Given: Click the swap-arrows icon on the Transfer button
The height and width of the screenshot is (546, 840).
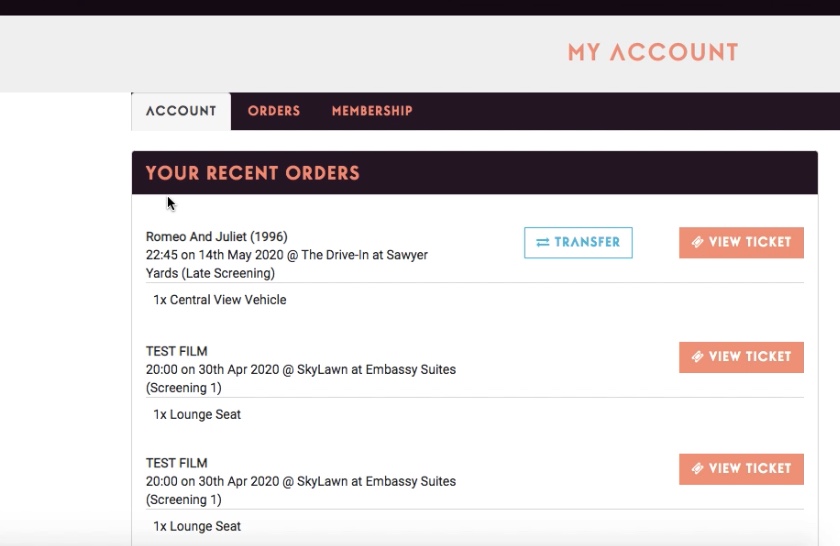Looking at the screenshot, I should coord(543,243).
